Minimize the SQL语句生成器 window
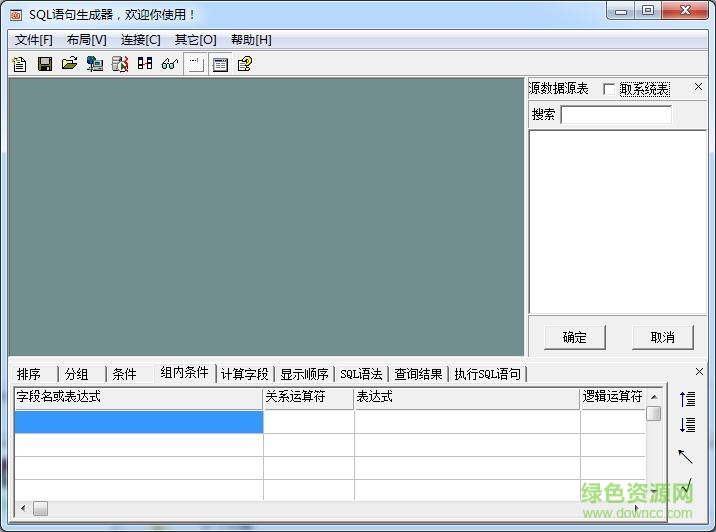Viewport: 716px width, 532px height. click(x=621, y=11)
